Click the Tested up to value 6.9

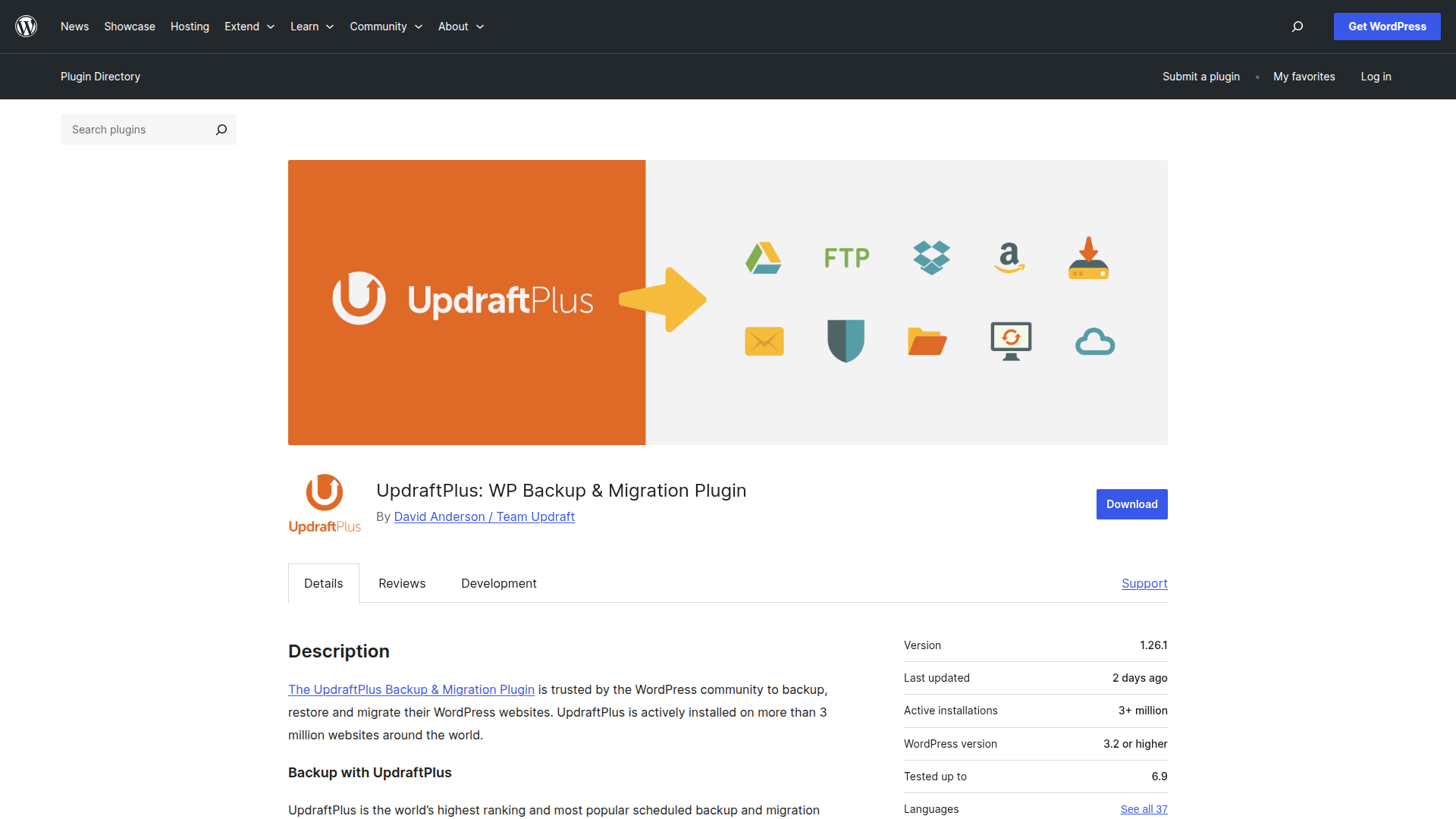(1159, 777)
